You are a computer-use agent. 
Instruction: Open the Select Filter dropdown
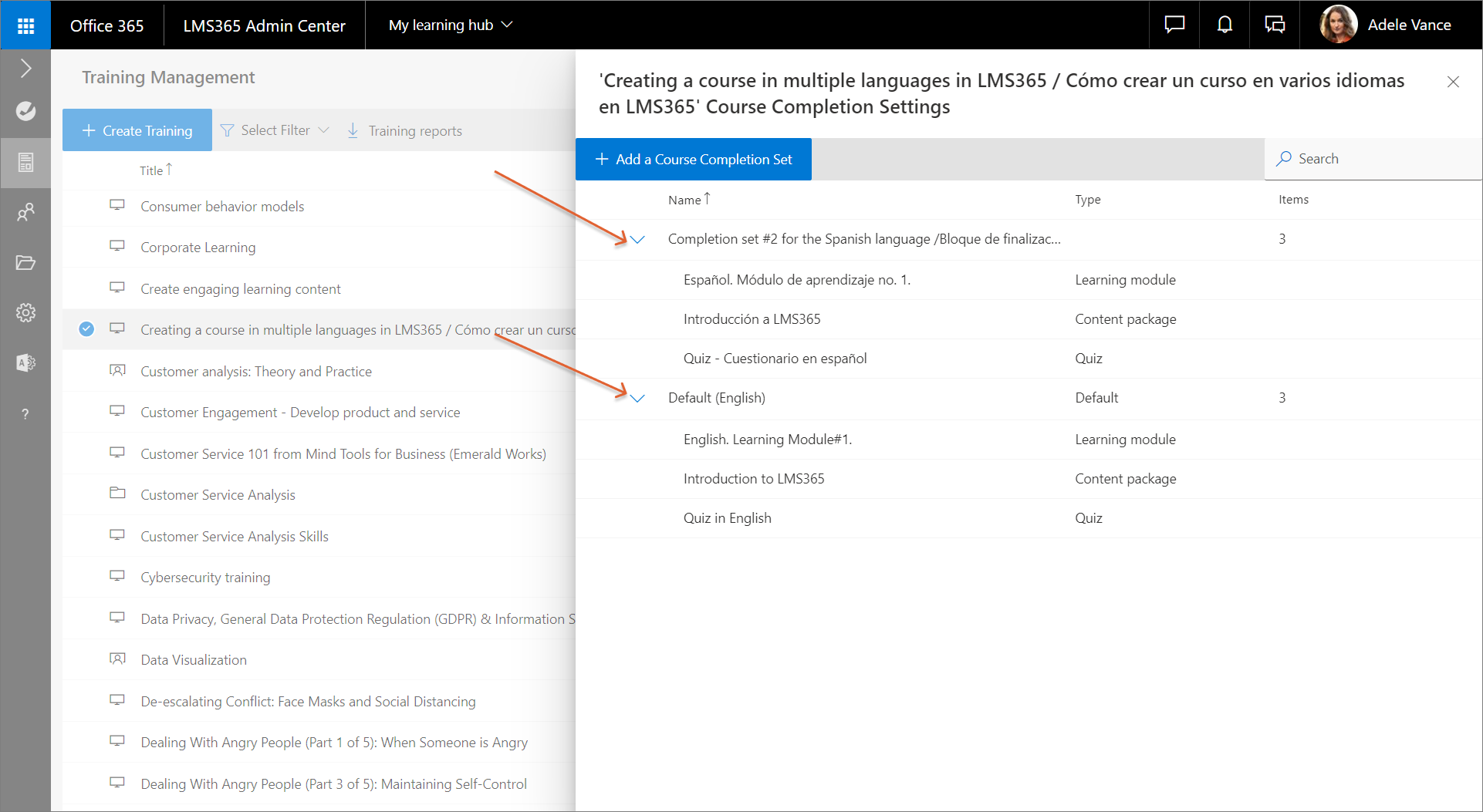(x=275, y=130)
